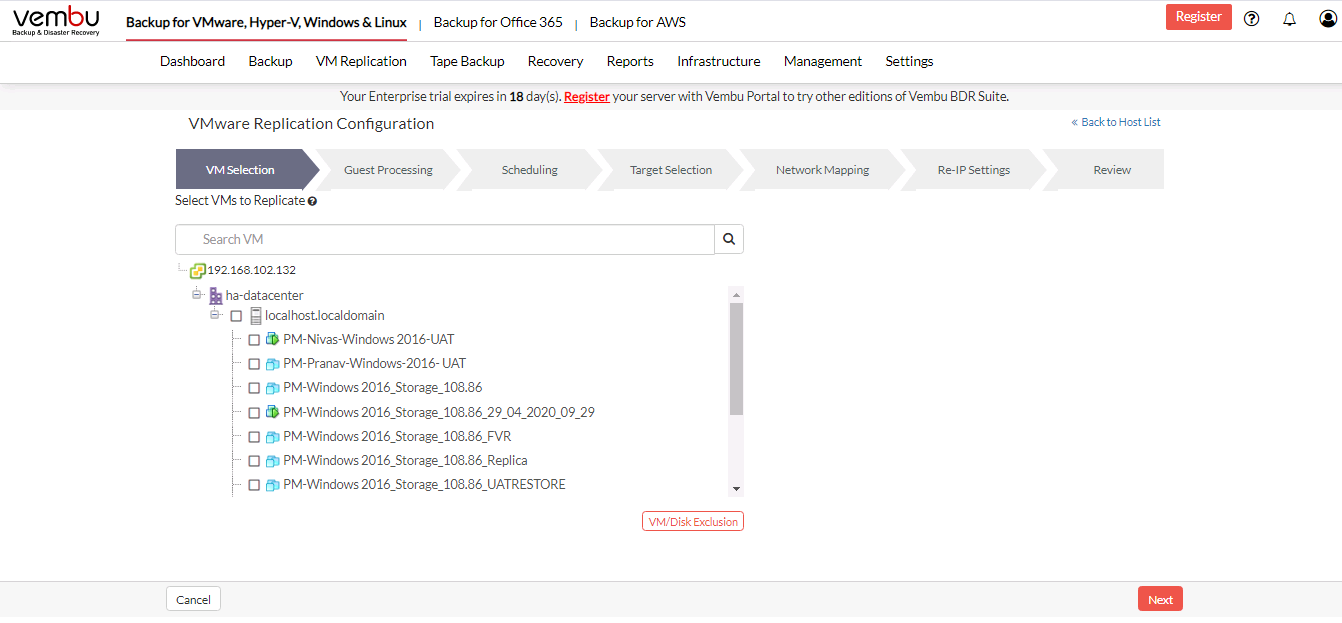The width and height of the screenshot is (1342, 623).
Task: Open the Infrastructure menu
Action: pyautogui.click(x=719, y=61)
